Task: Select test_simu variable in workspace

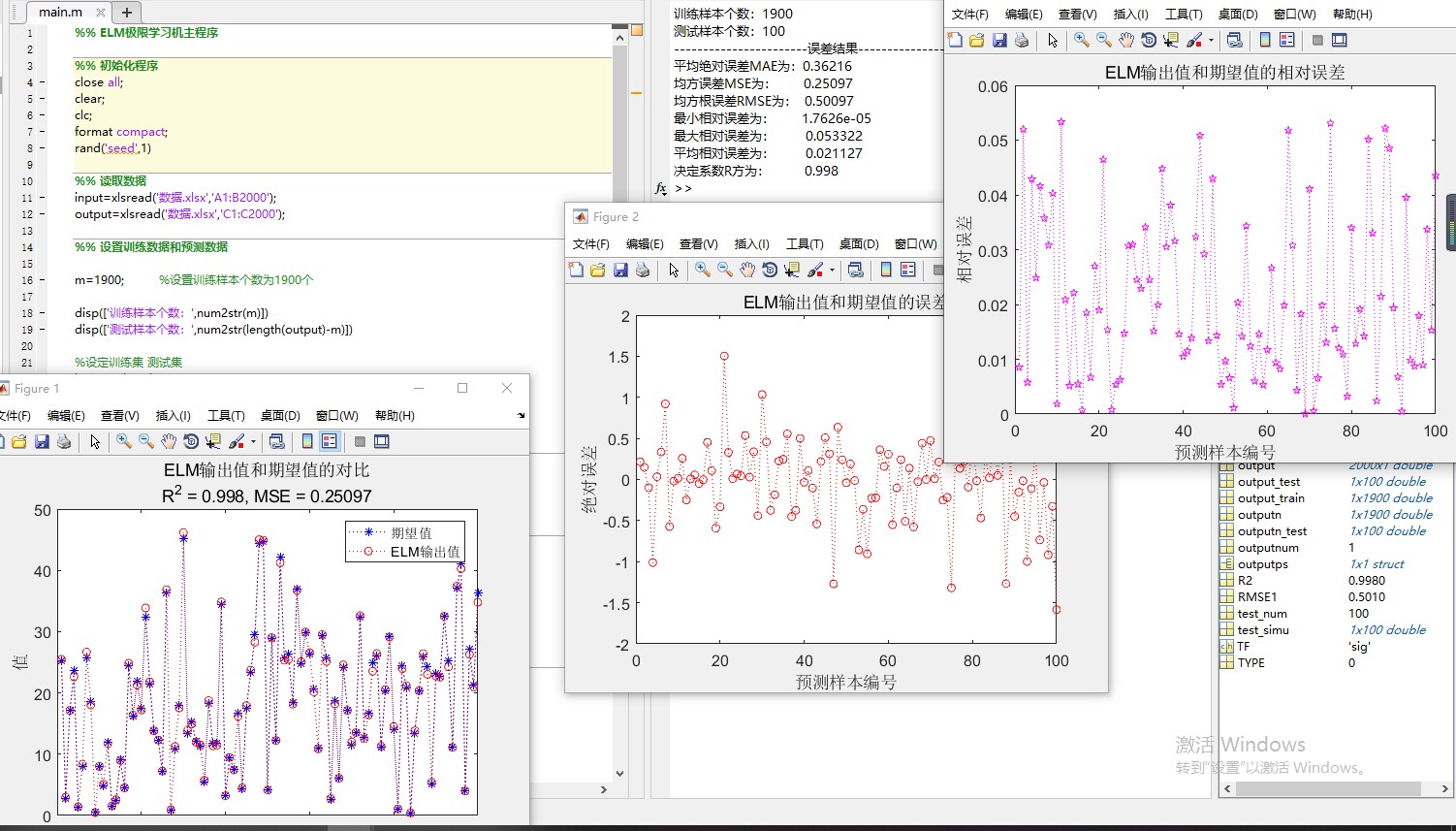Action: [x=1263, y=630]
